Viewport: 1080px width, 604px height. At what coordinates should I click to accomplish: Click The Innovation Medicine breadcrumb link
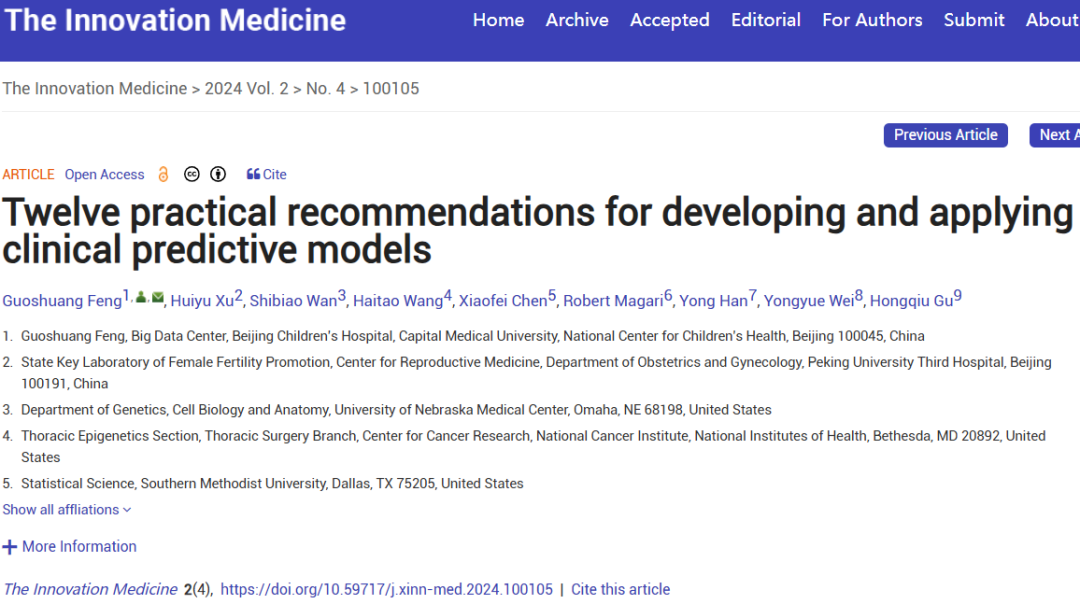[95, 89]
